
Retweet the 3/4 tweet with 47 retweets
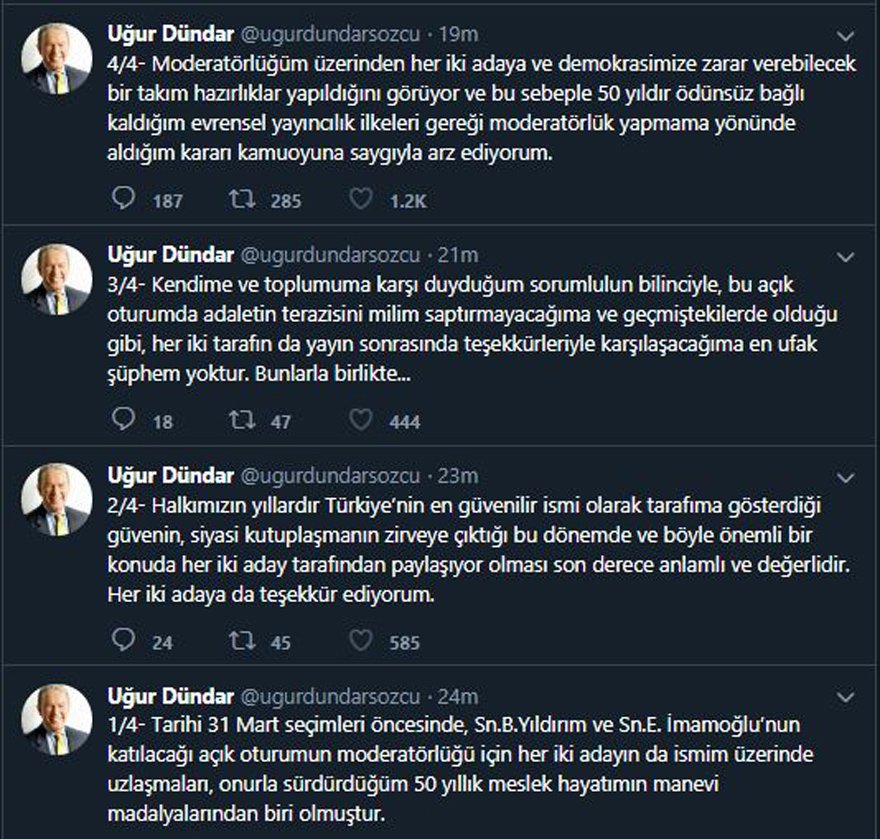tap(242, 420)
